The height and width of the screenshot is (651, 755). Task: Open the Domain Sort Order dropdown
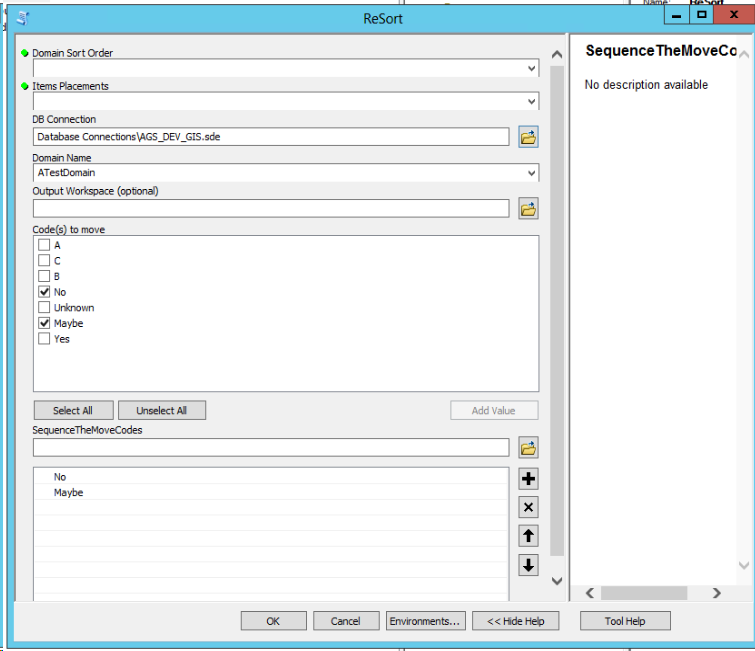531,68
